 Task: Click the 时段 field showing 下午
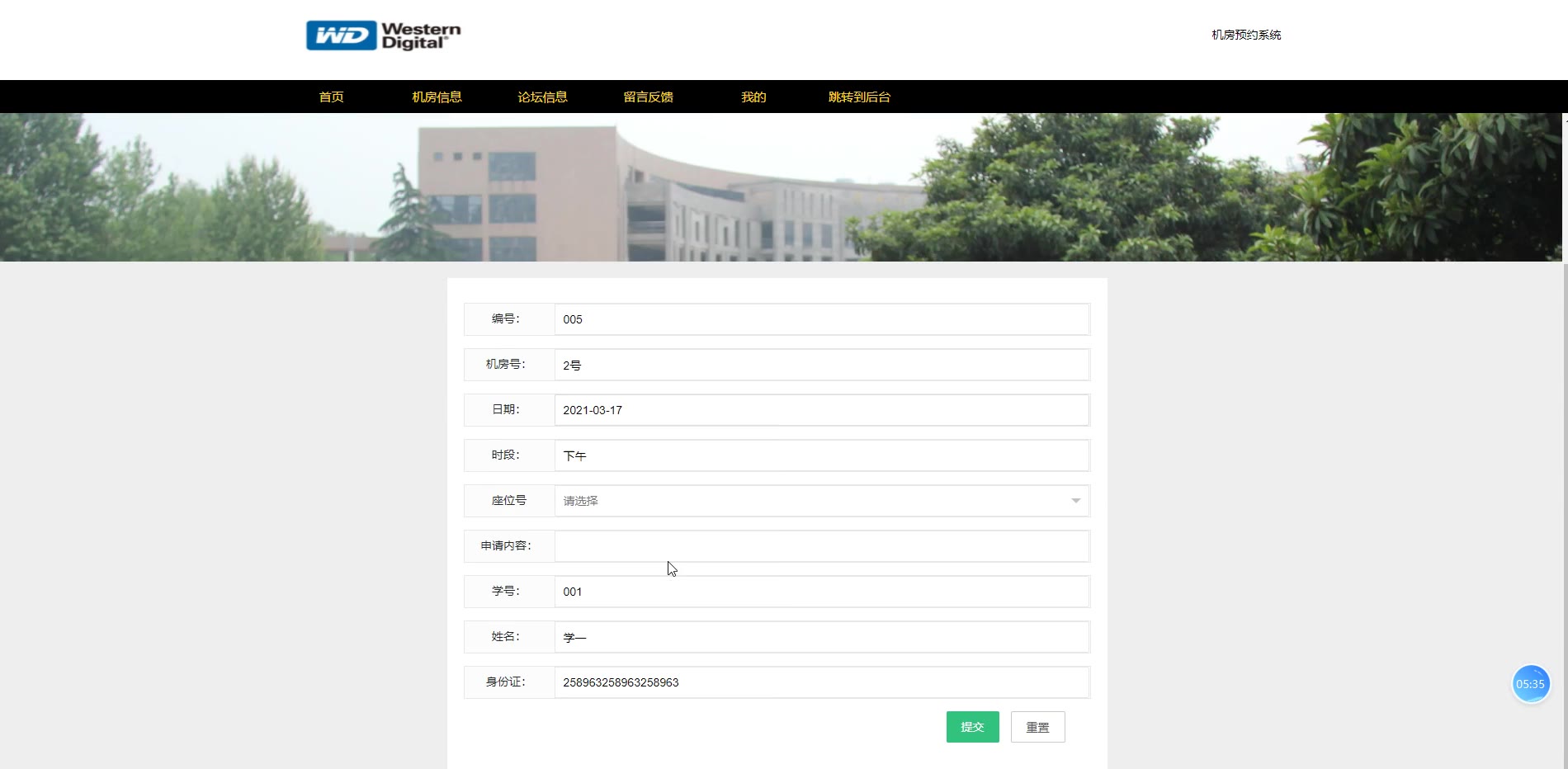pyautogui.click(x=822, y=455)
